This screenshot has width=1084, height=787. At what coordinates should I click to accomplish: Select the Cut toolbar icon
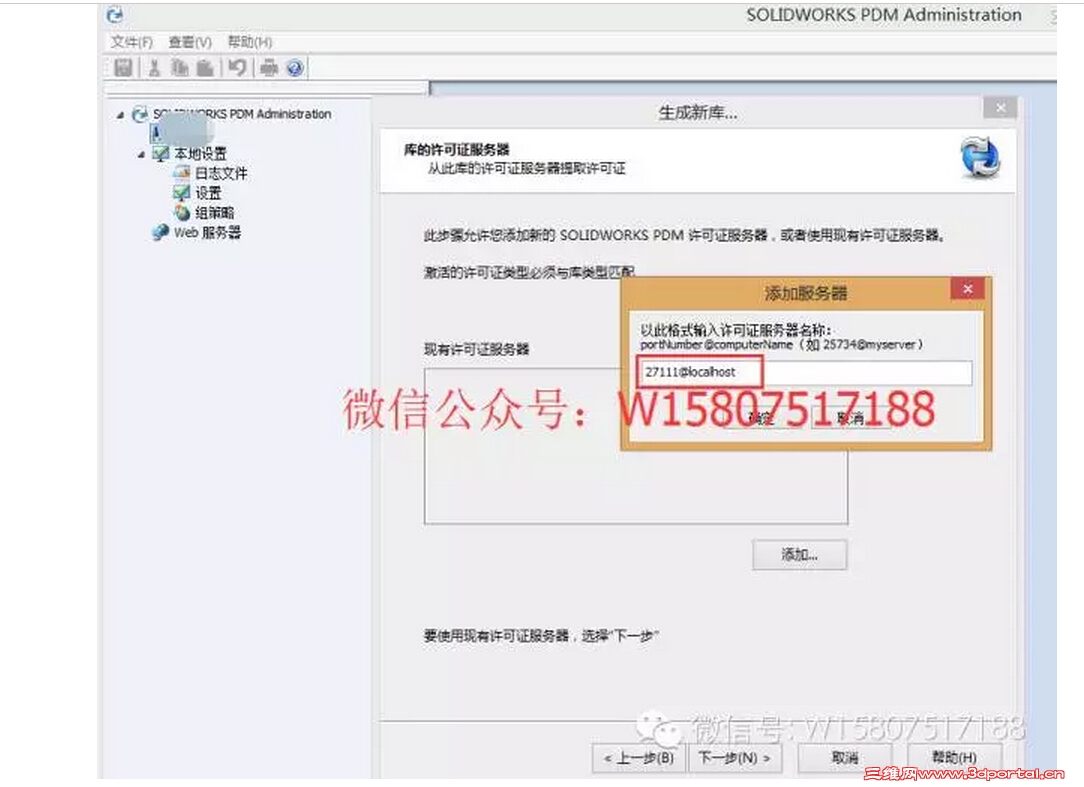[154, 68]
